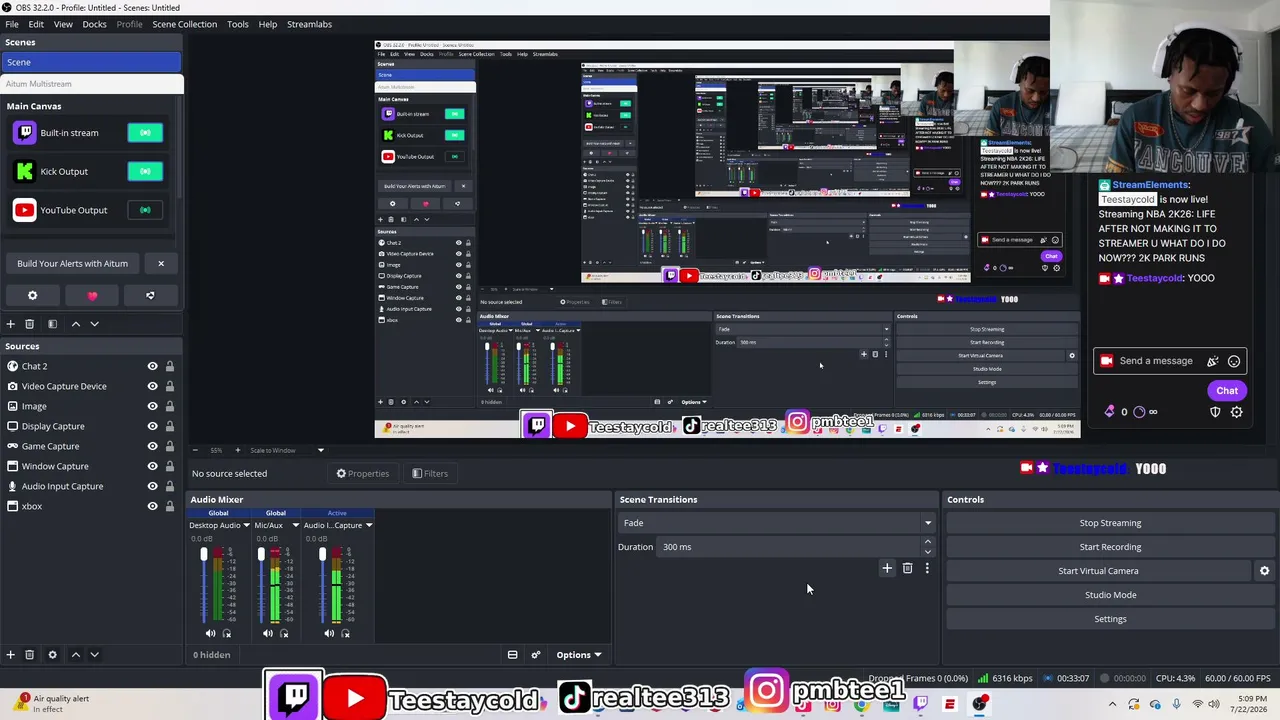Viewport: 1280px width, 720px height.
Task: Move scene down in Scenes toolbar
Action: (x=94, y=324)
